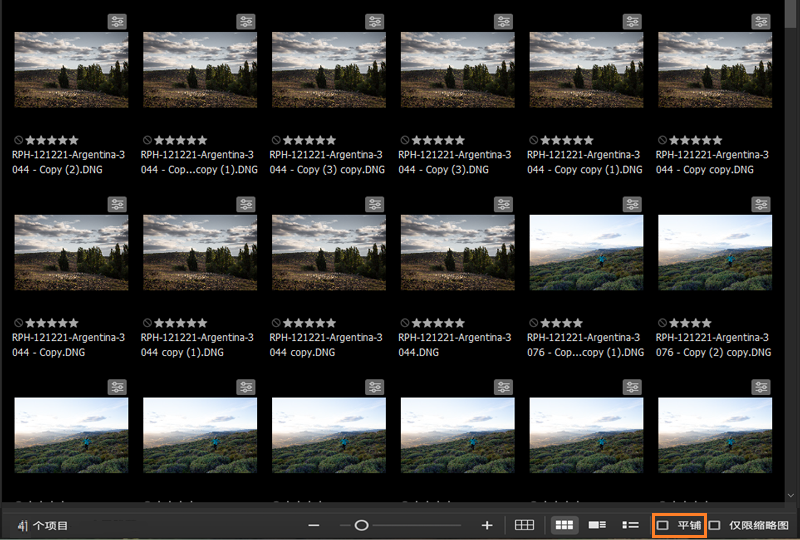Click adjustments badge on top-right thumbnail
This screenshot has width=800, height=540.
pyautogui.click(x=761, y=22)
